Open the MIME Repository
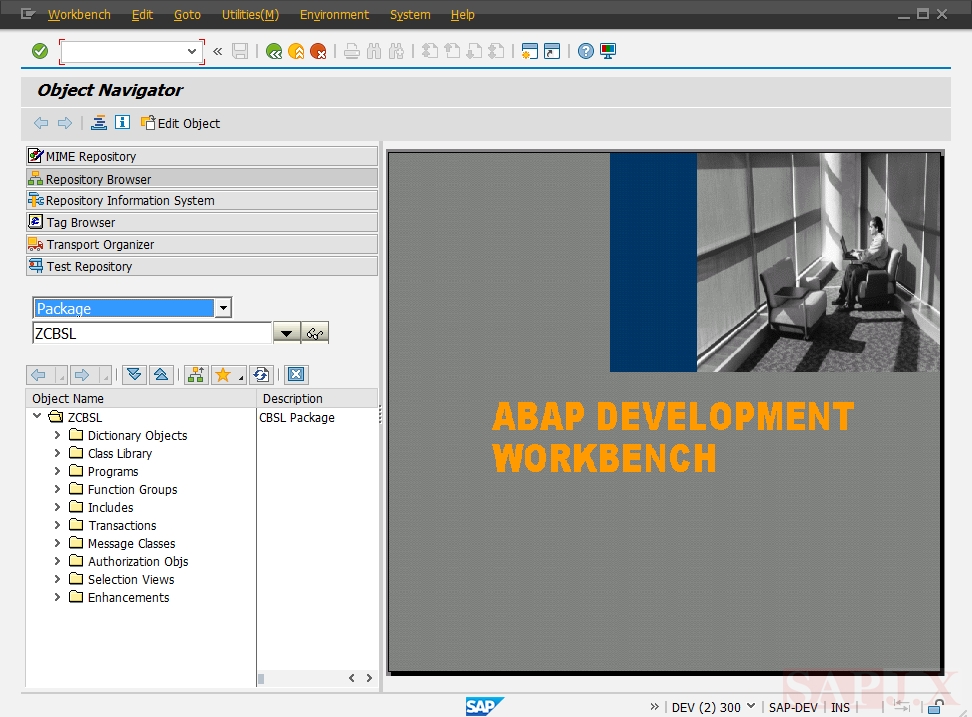 pyautogui.click(x=202, y=156)
